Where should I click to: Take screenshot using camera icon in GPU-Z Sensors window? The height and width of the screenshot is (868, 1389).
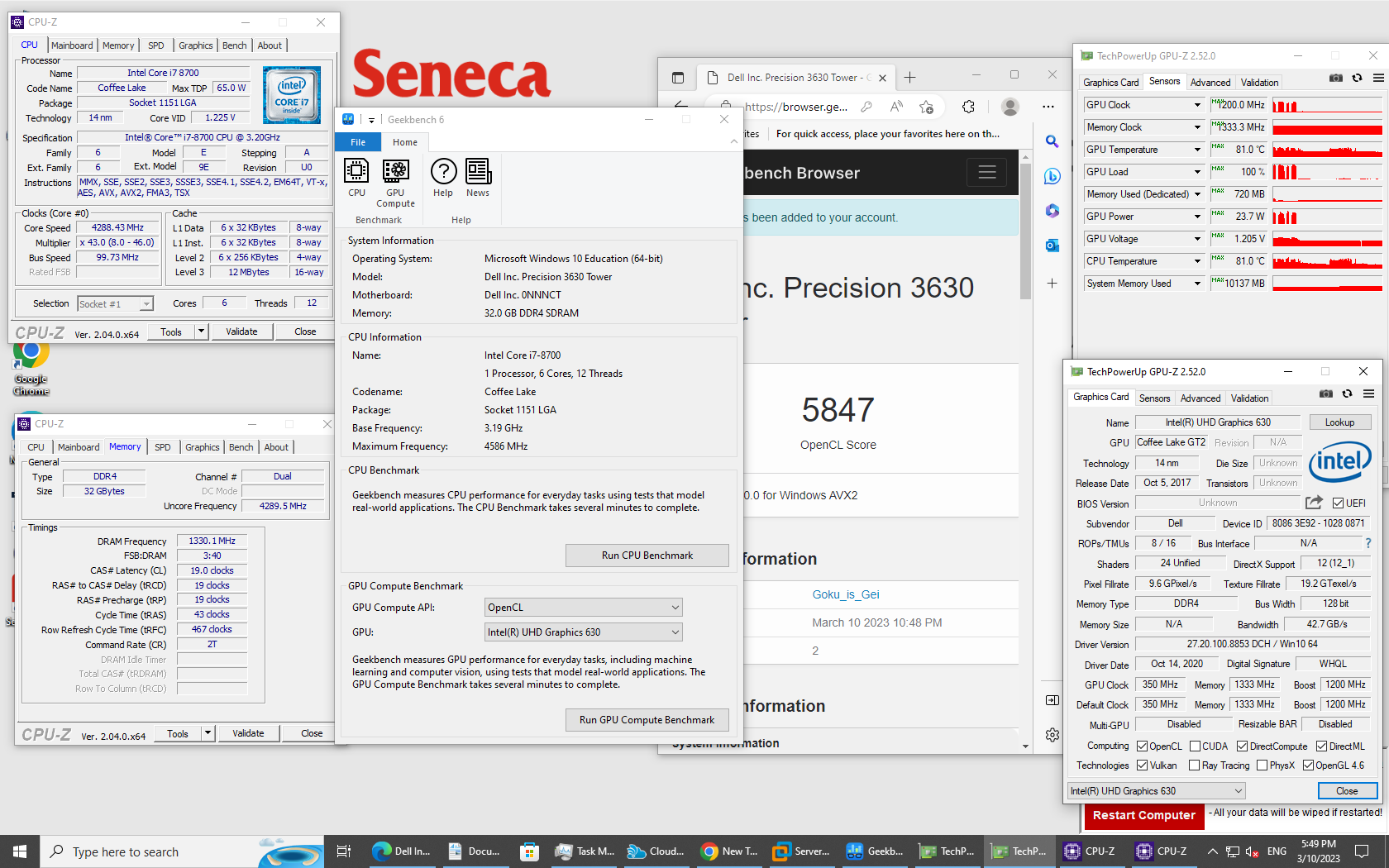[1336, 79]
